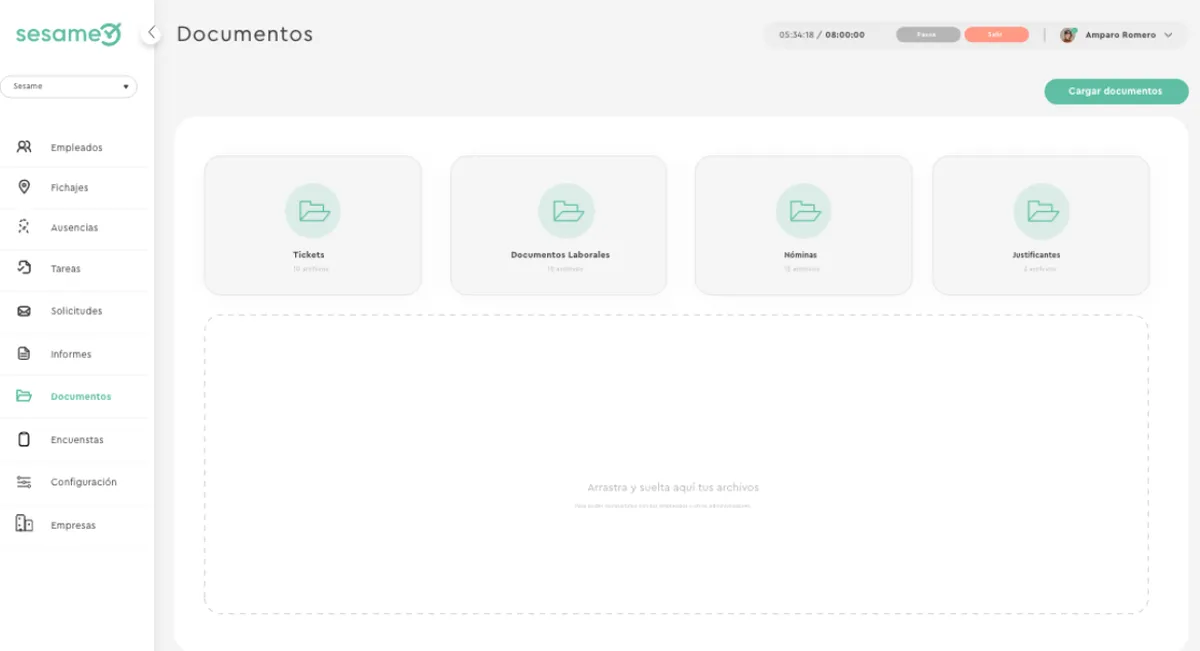Open the Tickets folder icon
This screenshot has width=1200, height=651.
[313, 211]
